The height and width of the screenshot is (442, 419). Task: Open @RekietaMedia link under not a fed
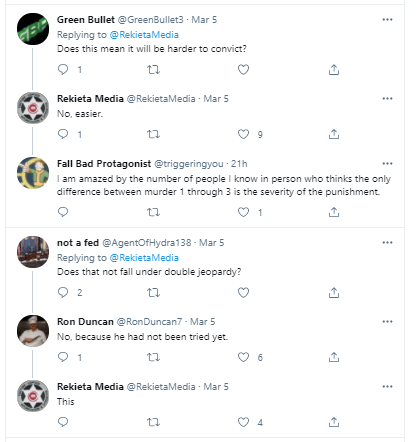[144, 258]
